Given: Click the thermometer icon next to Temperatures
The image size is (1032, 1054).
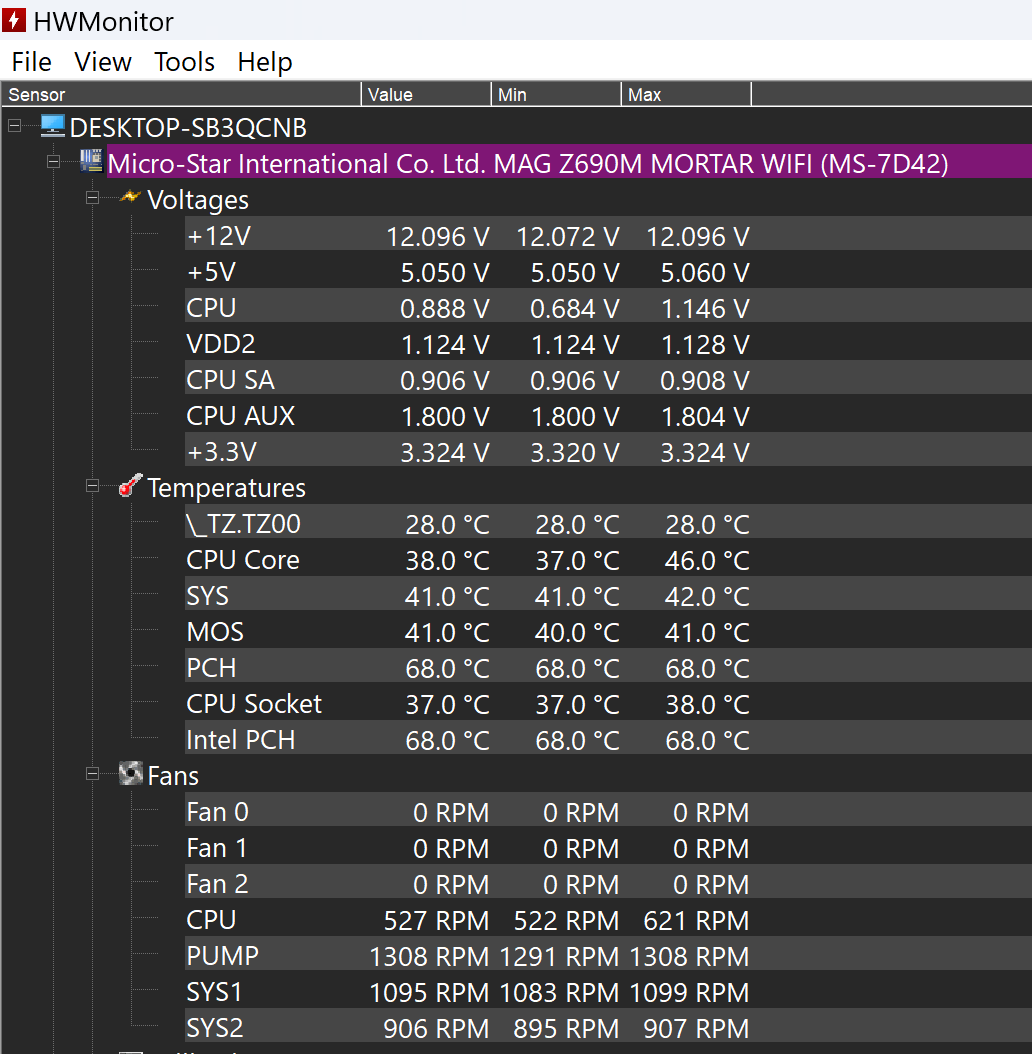Looking at the screenshot, I should pyautogui.click(x=130, y=485).
